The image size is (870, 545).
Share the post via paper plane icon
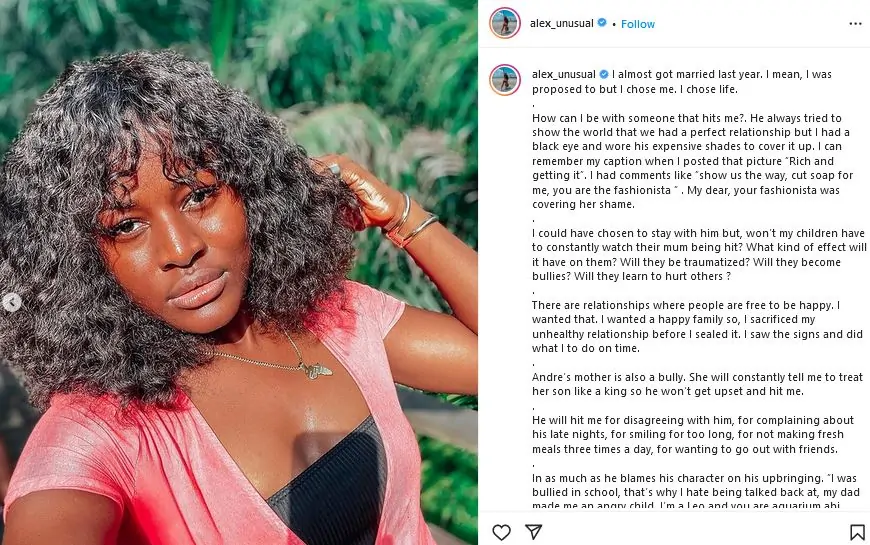(x=532, y=533)
